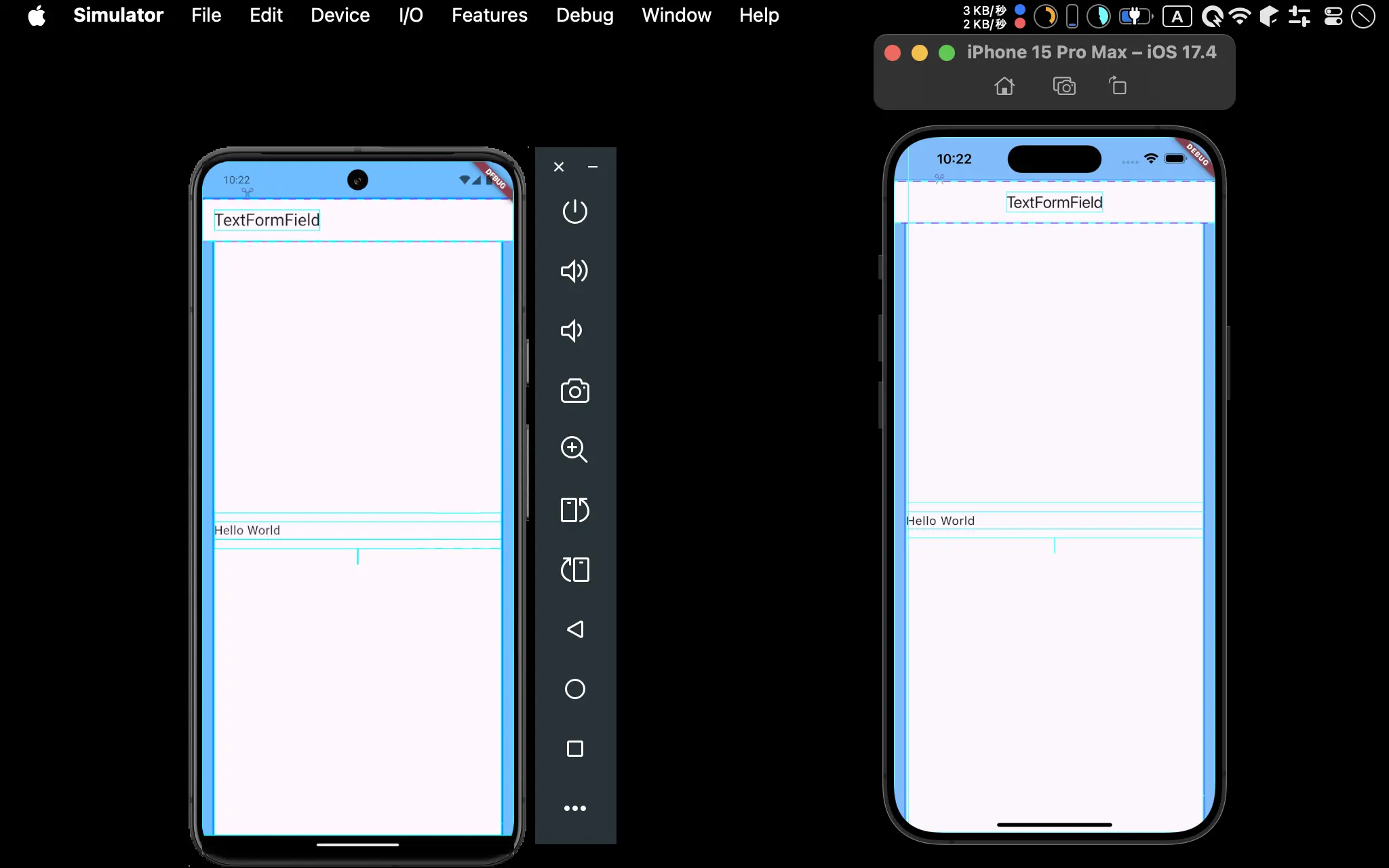Open the Features menu
Screen dimensions: 1389x868
point(490,15)
